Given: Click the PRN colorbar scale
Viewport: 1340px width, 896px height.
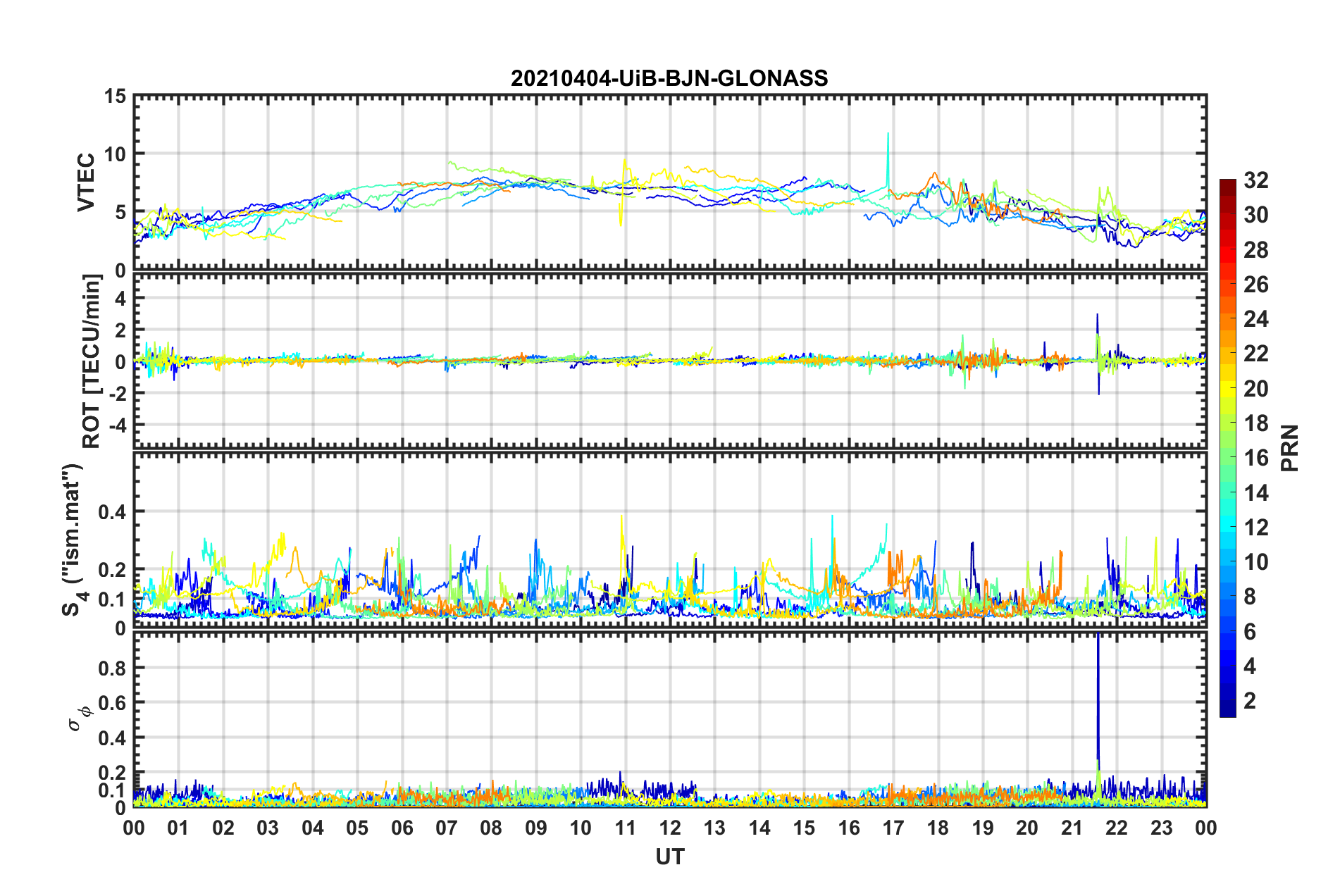Looking at the screenshot, I should pos(1228,448).
